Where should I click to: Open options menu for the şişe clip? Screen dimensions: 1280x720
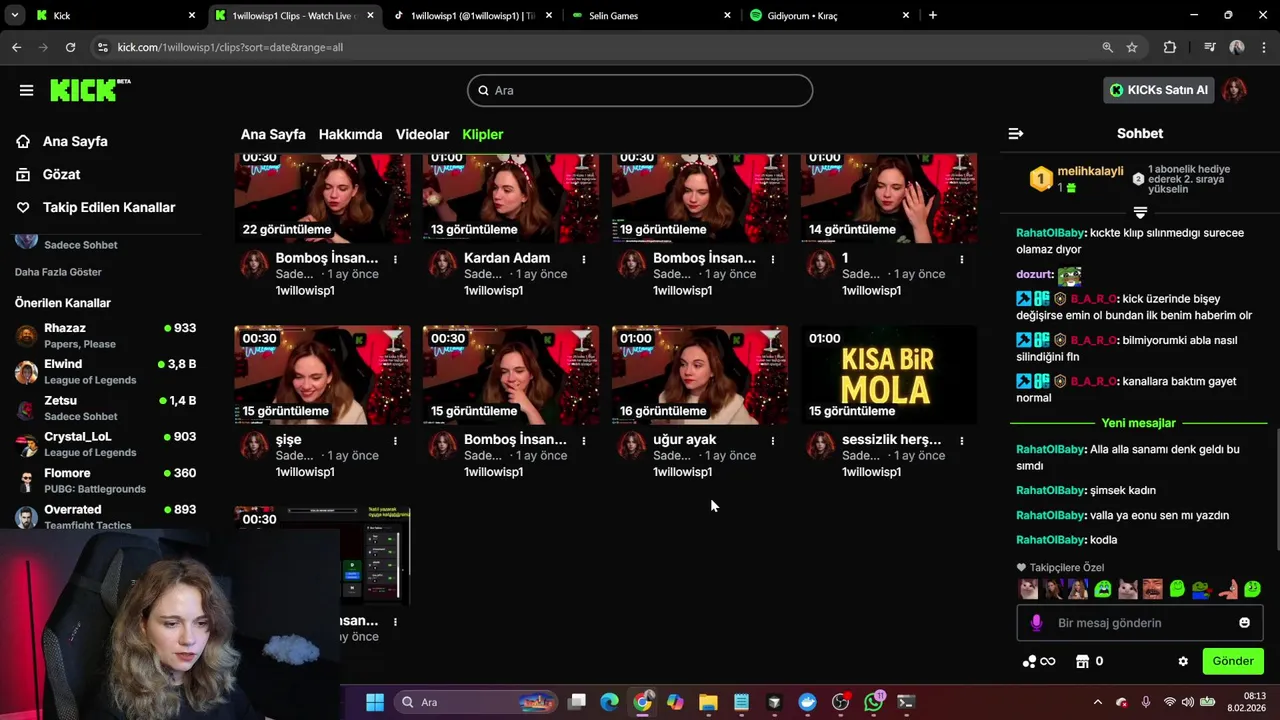(395, 440)
